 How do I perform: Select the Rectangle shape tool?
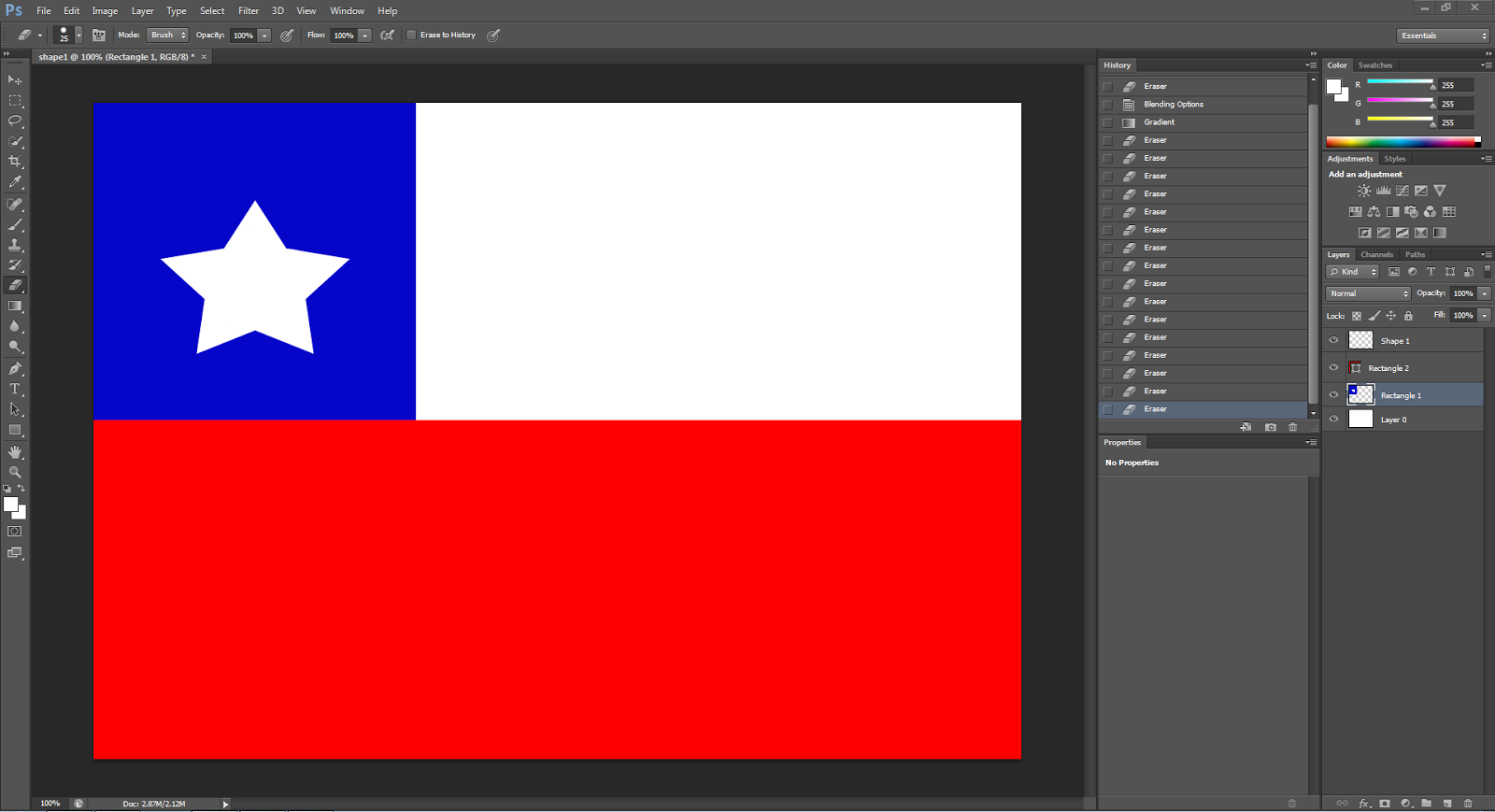15,430
